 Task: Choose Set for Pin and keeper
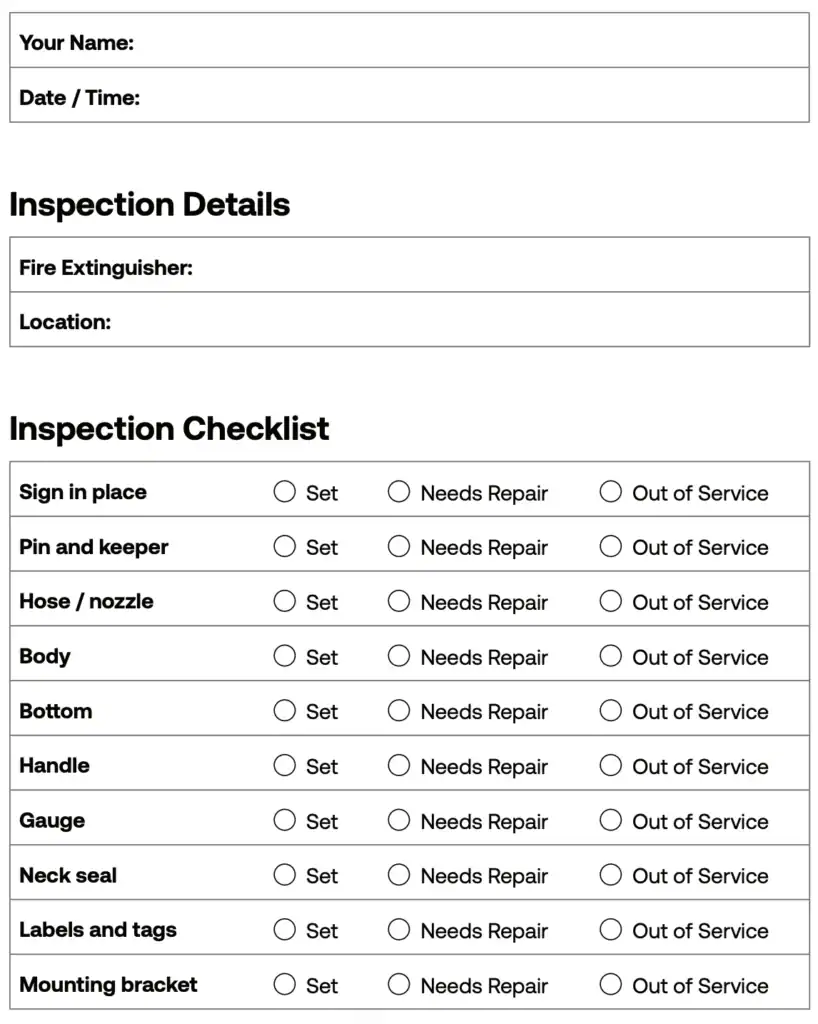285,547
